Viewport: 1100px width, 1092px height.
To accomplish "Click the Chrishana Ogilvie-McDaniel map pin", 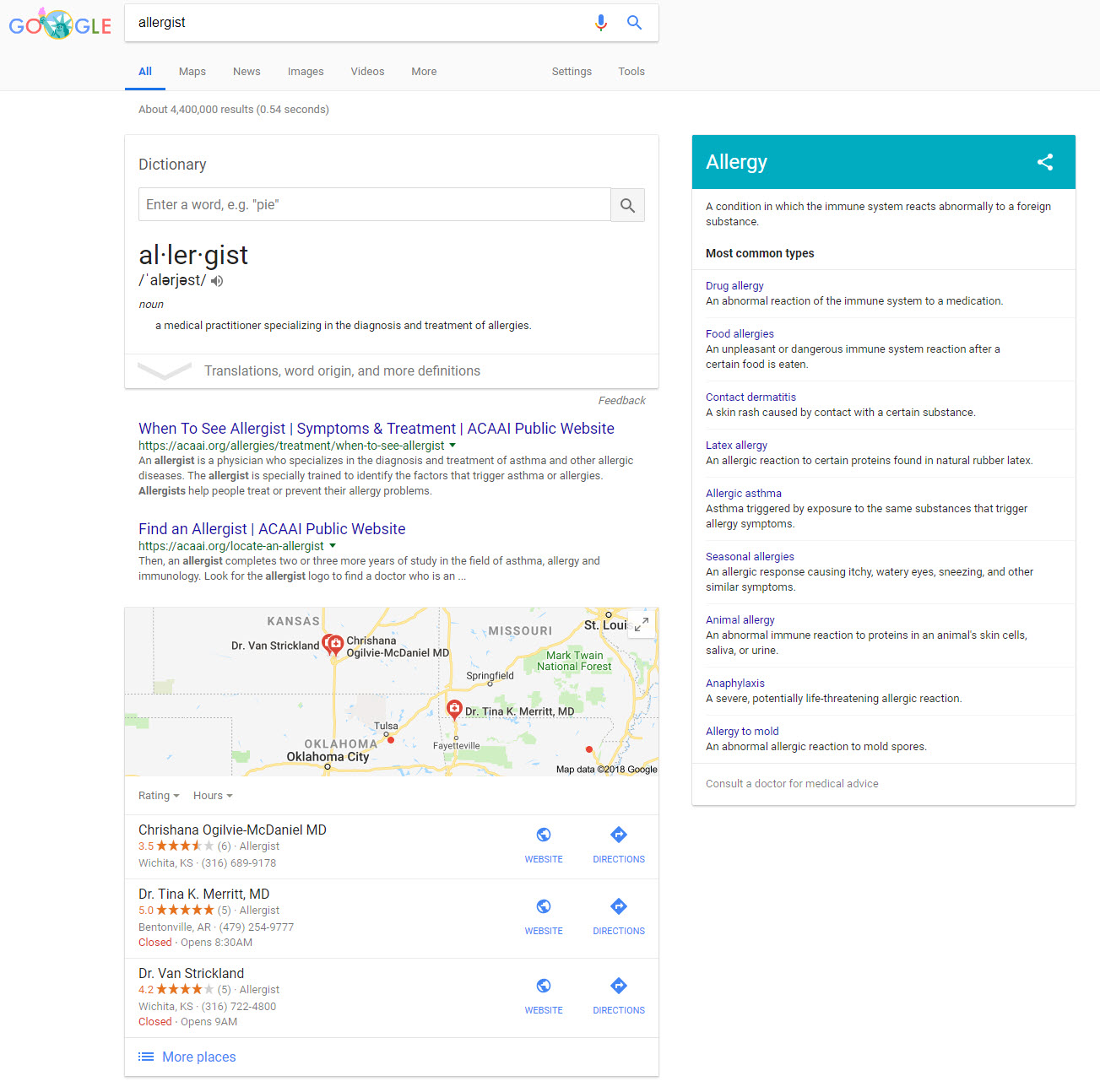I will 336,646.
